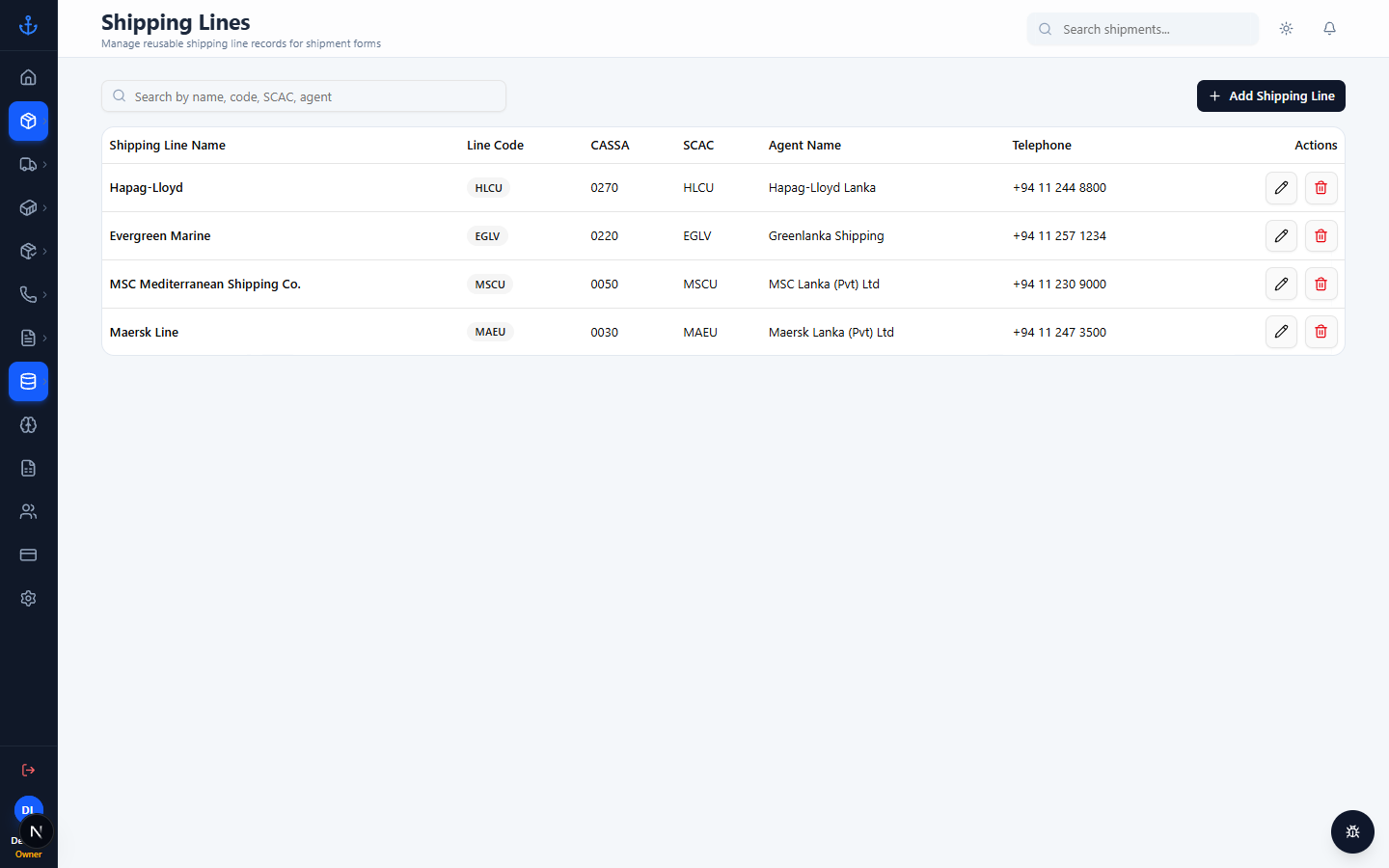Click CASSA value 0030
The image size is (1389, 868).
coord(605,333)
